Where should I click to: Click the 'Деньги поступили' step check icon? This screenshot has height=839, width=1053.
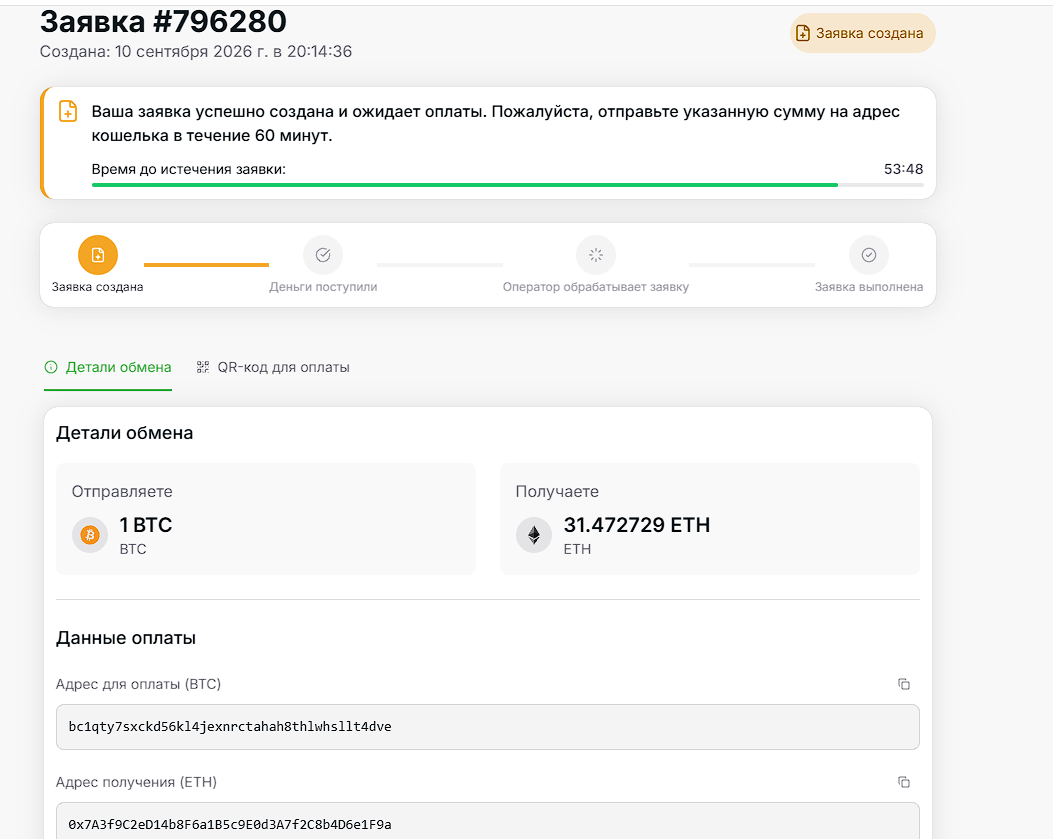[x=323, y=255]
